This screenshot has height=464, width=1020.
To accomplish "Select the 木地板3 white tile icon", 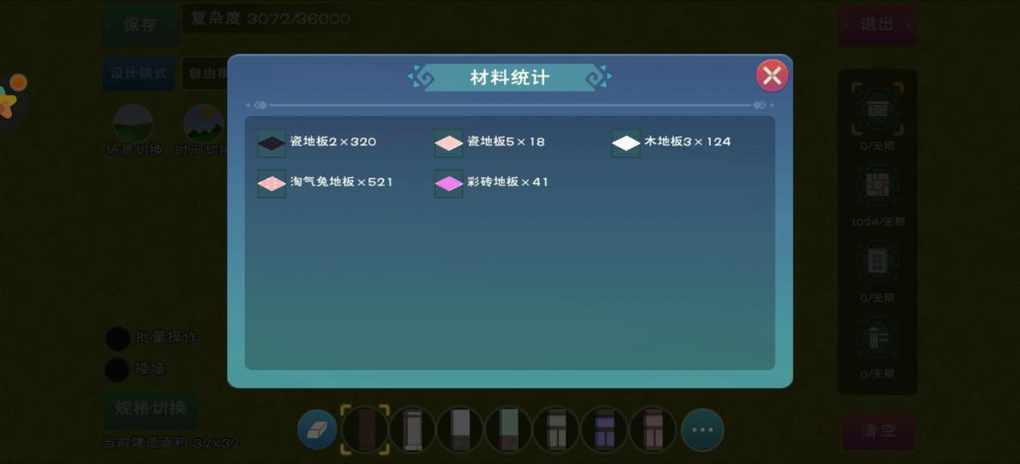I will coord(626,143).
